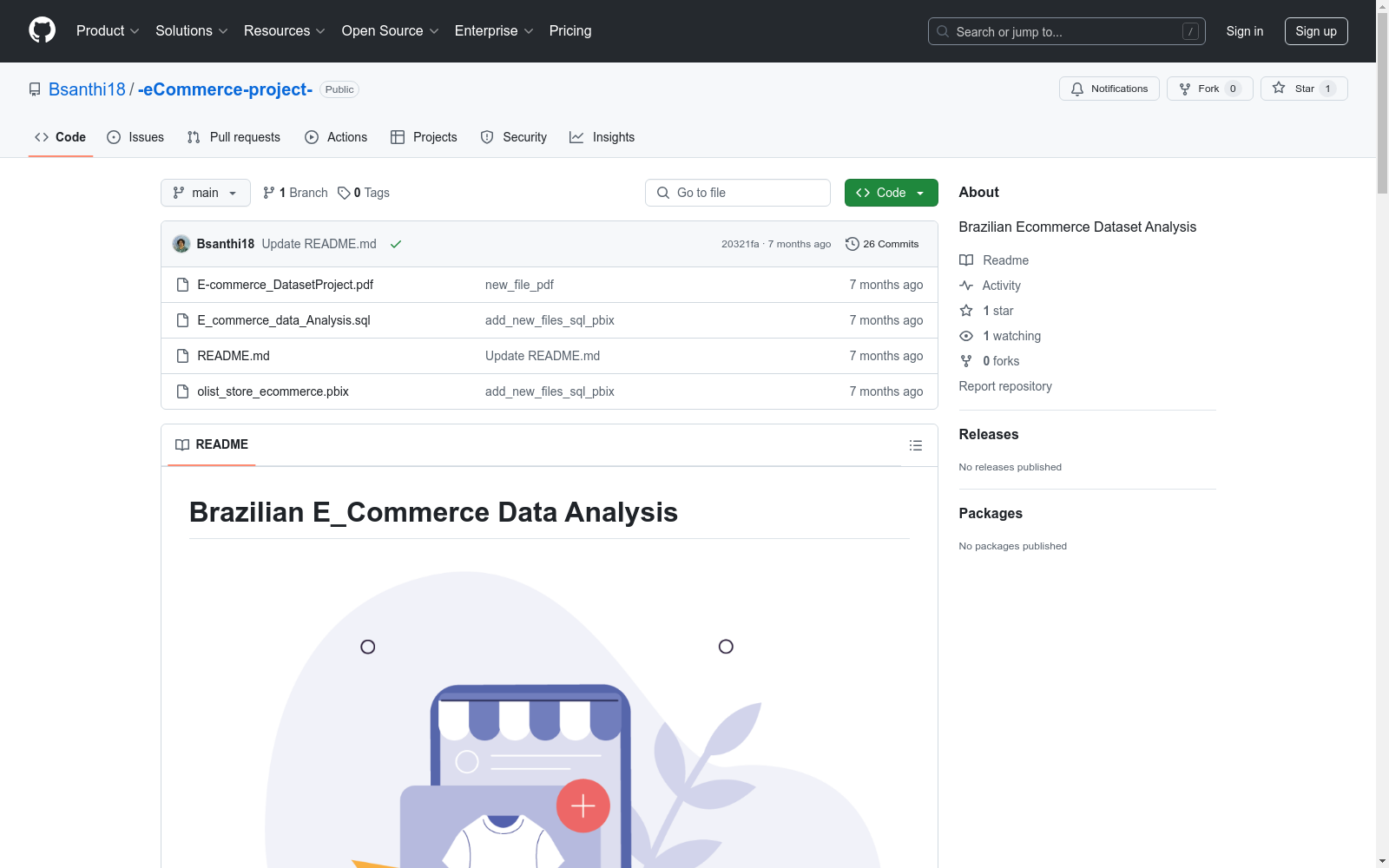Click the history clock icon by 26 Commits
1389x868 pixels.
(852, 244)
